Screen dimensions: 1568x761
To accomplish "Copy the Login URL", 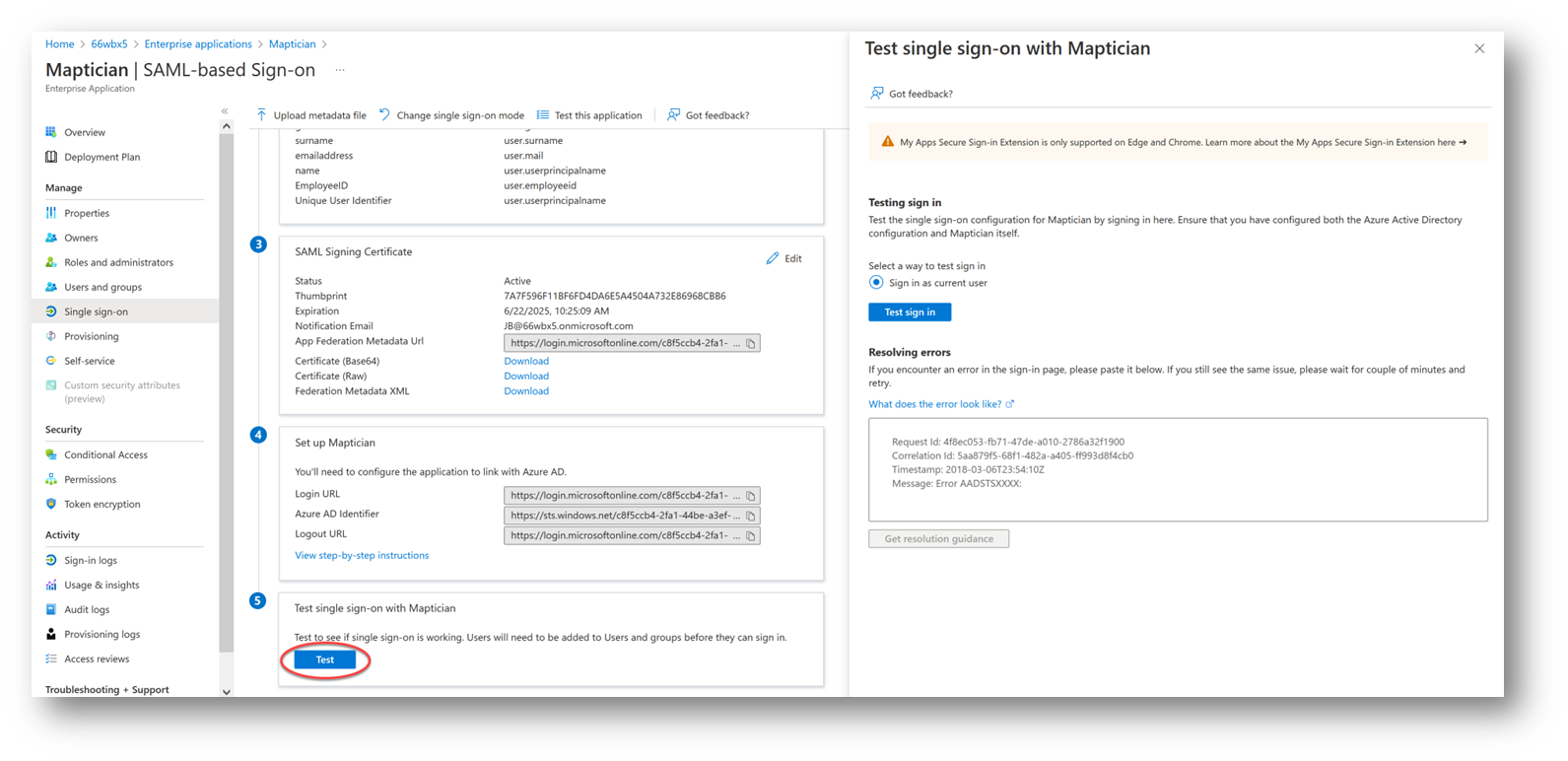I will pyautogui.click(x=751, y=496).
